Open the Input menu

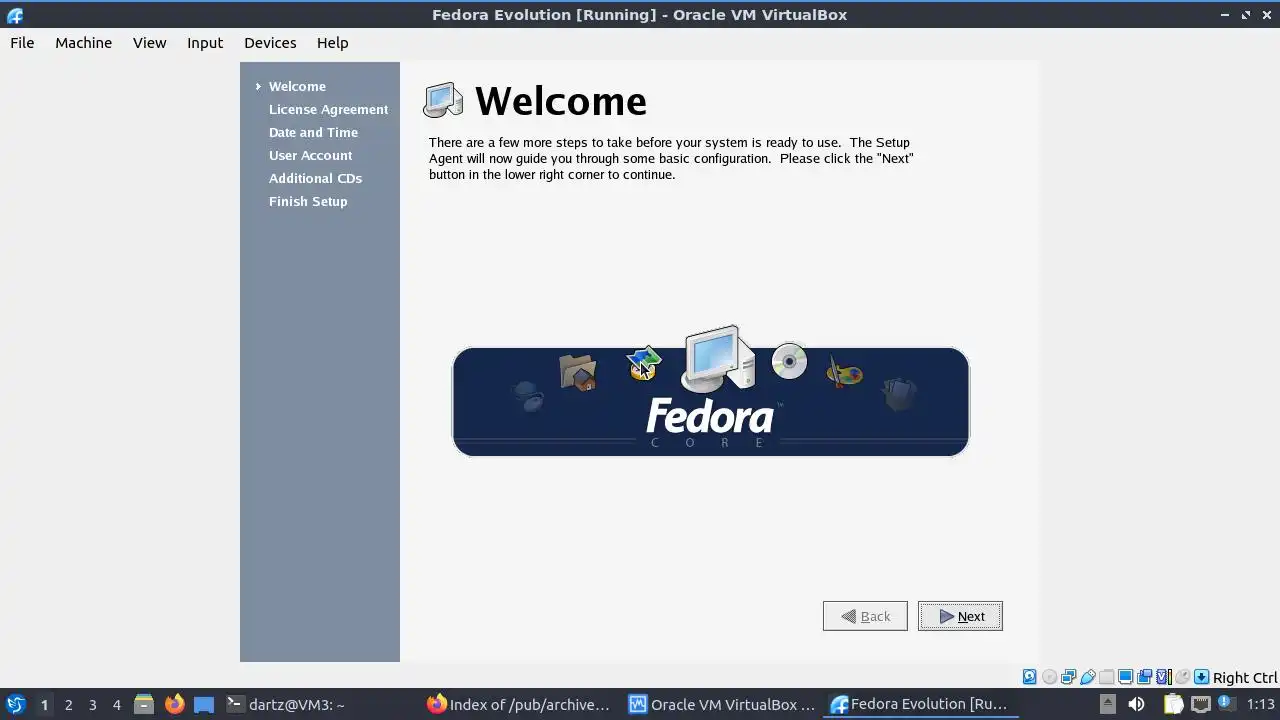[205, 43]
